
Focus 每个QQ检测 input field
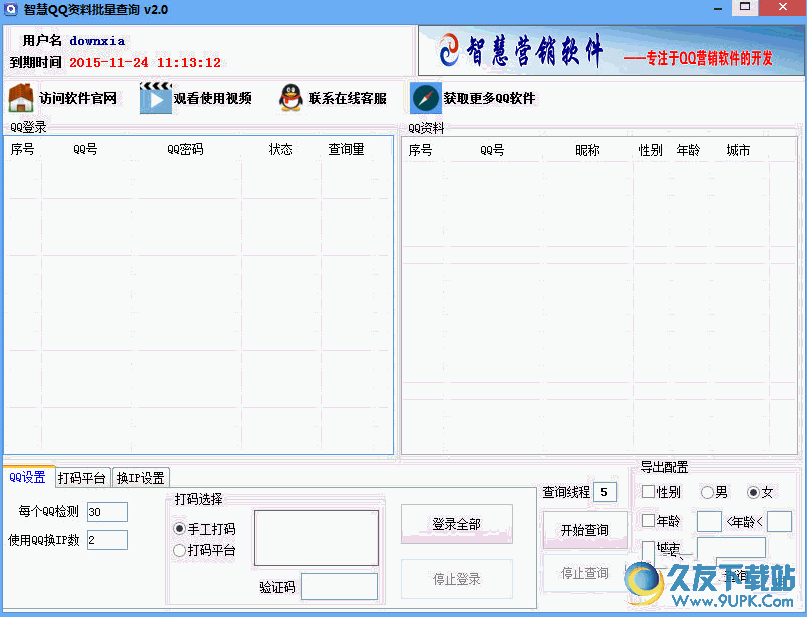pos(107,512)
